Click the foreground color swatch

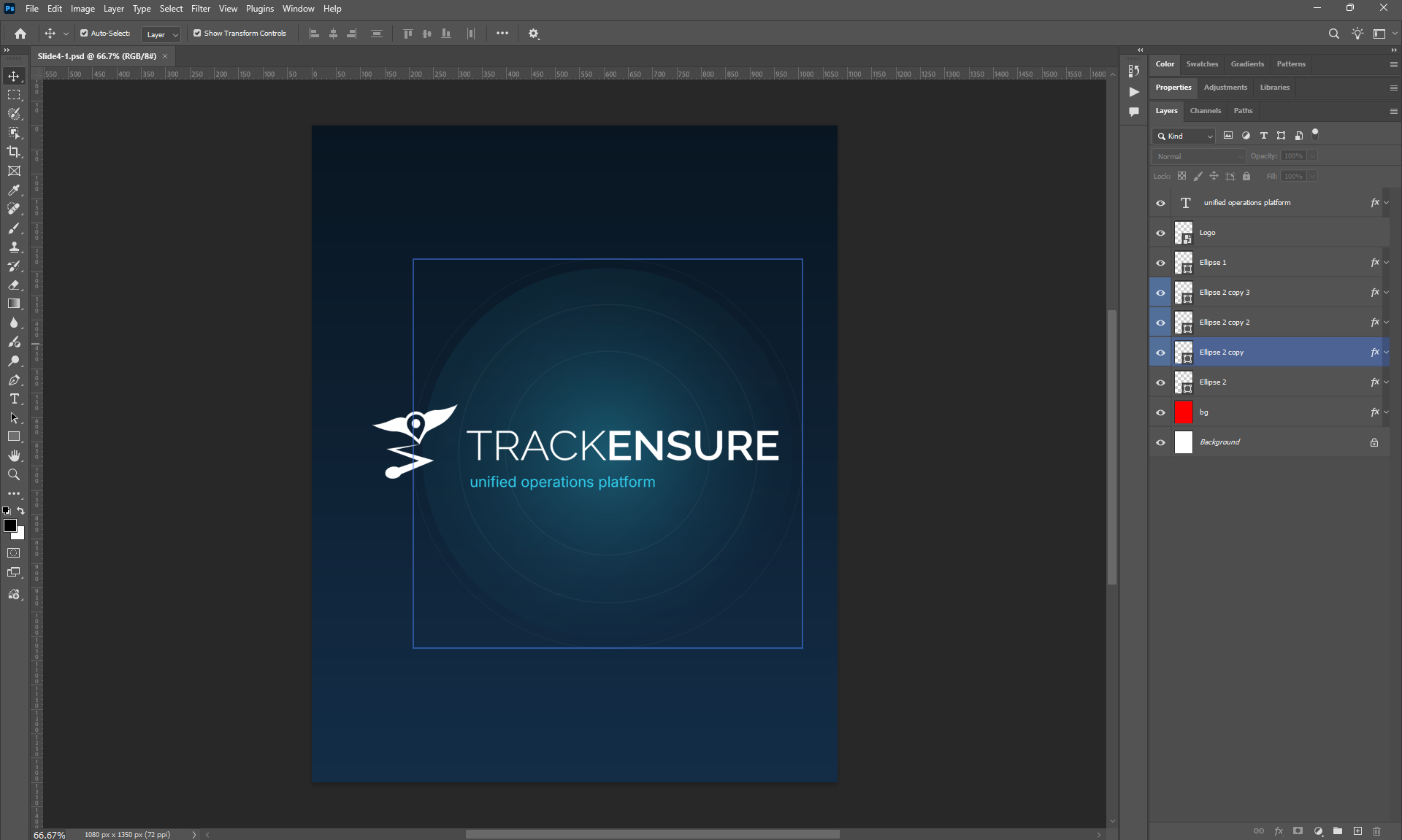[x=10, y=525]
